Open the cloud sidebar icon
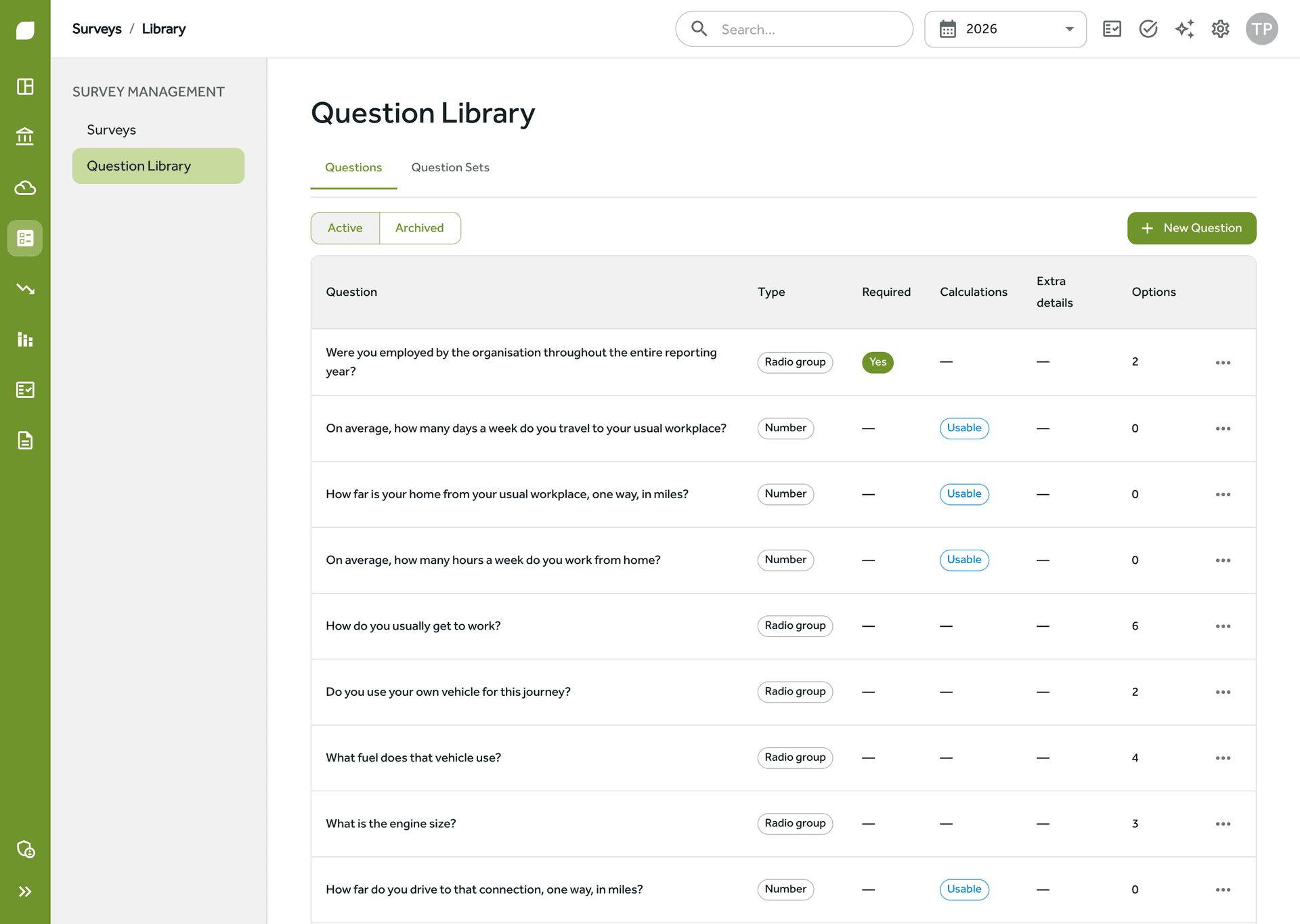This screenshot has width=1300, height=924. tap(25, 188)
